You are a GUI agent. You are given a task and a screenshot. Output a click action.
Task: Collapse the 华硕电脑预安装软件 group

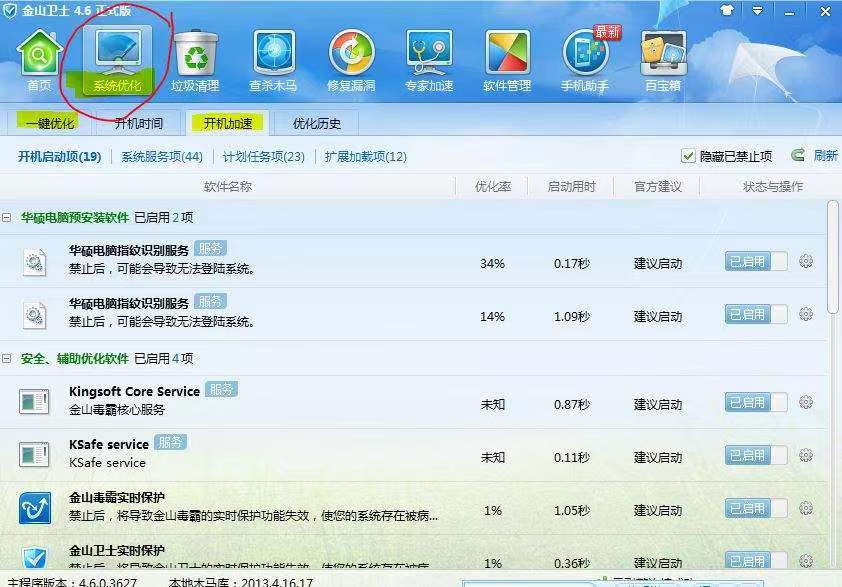coord(9,216)
